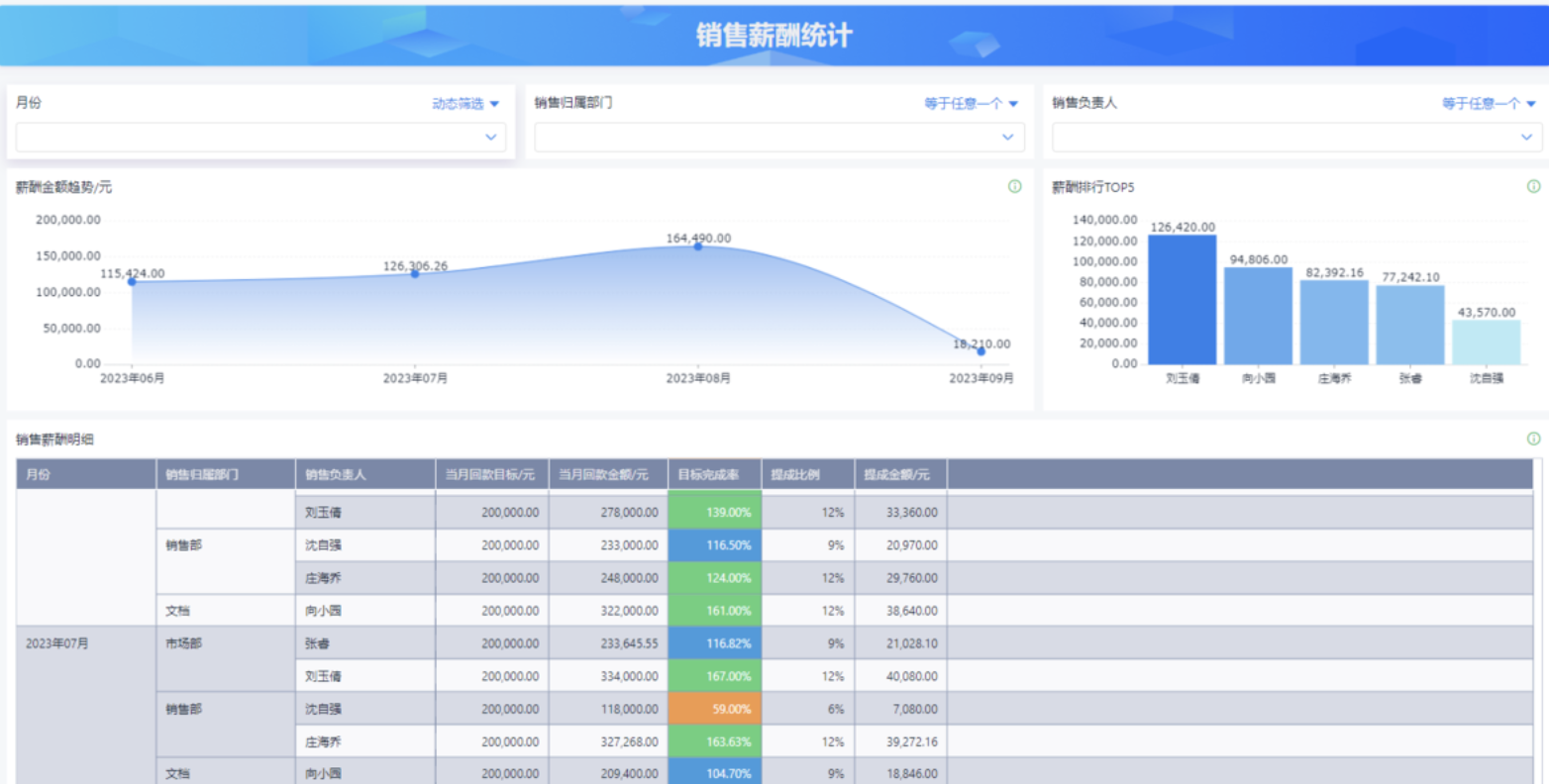Click 提成金额/元 column header
Screen dimensions: 1549x784
click(900, 474)
